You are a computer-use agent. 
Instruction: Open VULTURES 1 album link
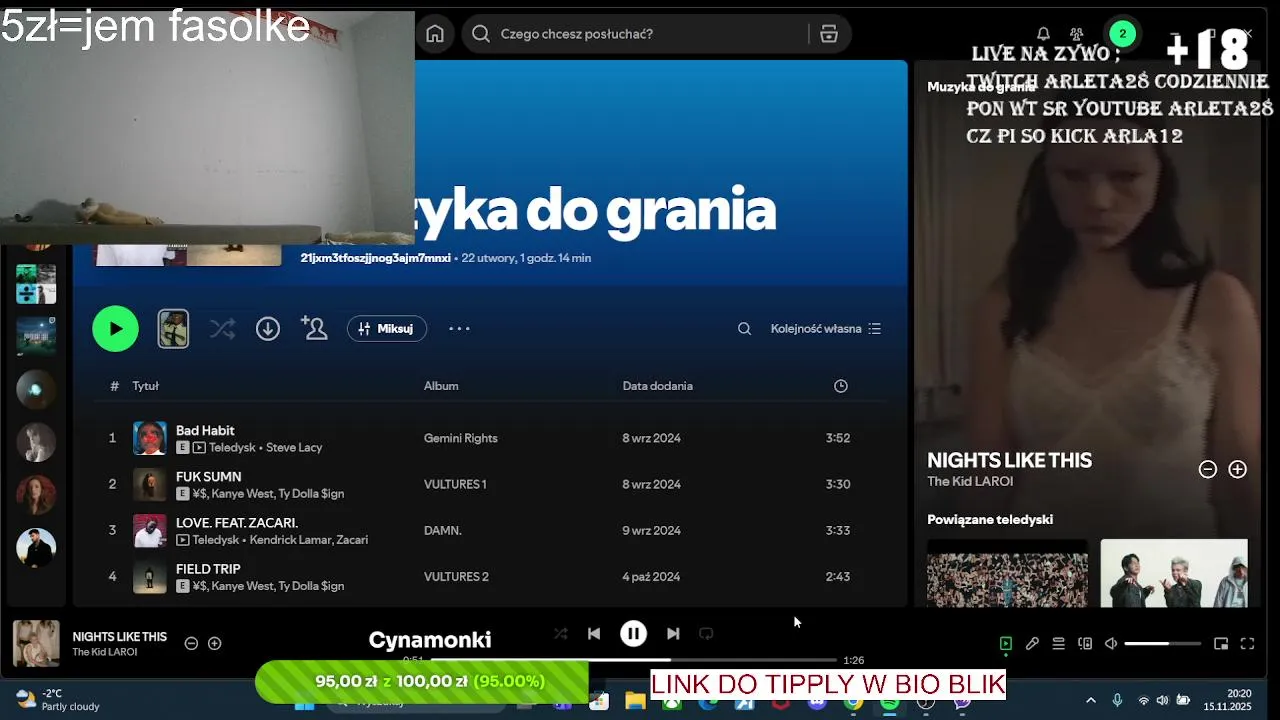pyautogui.click(x=455, y=484)
